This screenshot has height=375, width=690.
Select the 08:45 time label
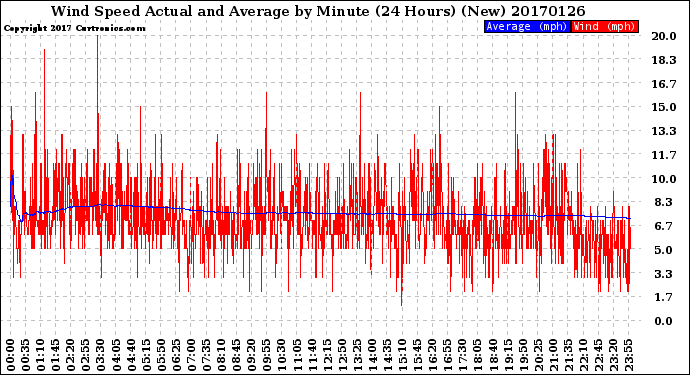pos(236,355)
